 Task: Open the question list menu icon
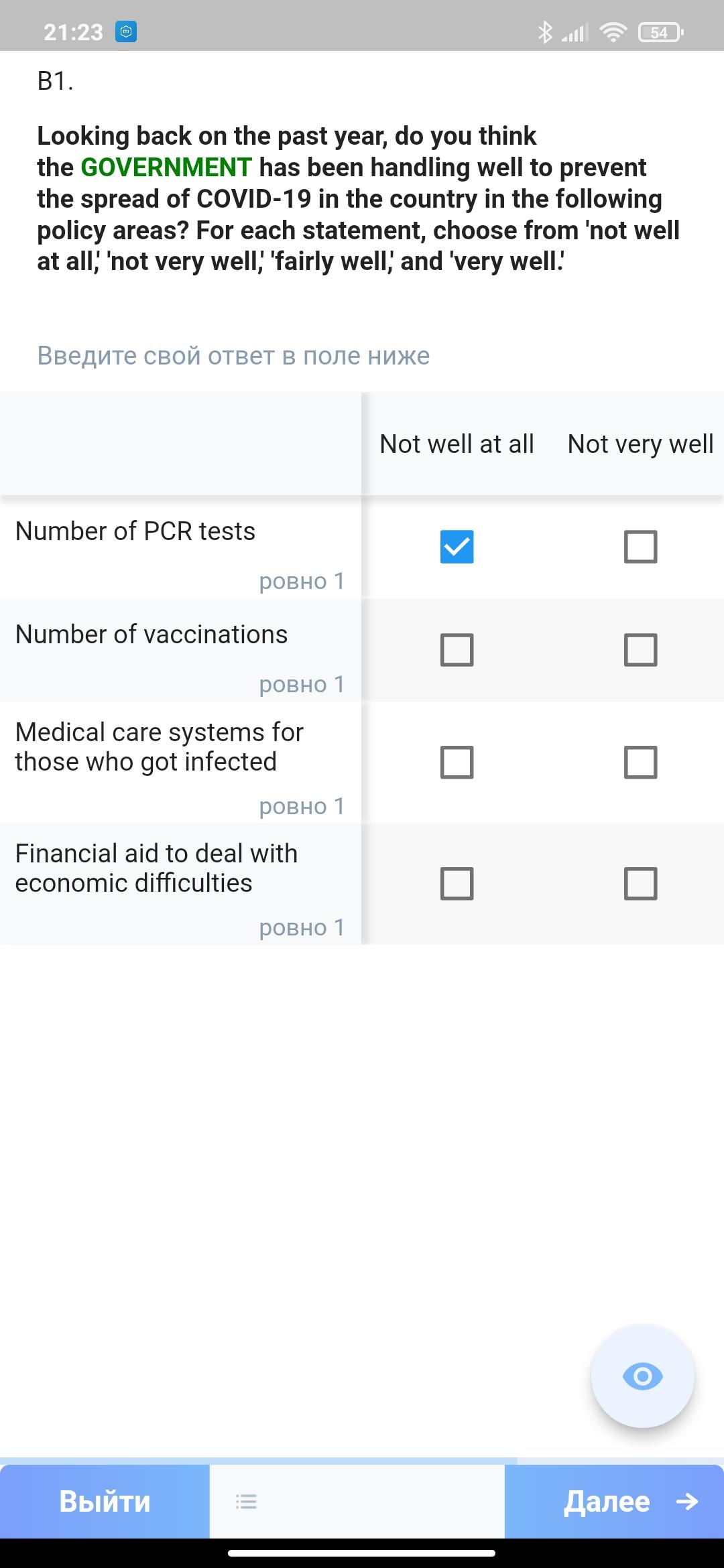tap(246, 1502)
